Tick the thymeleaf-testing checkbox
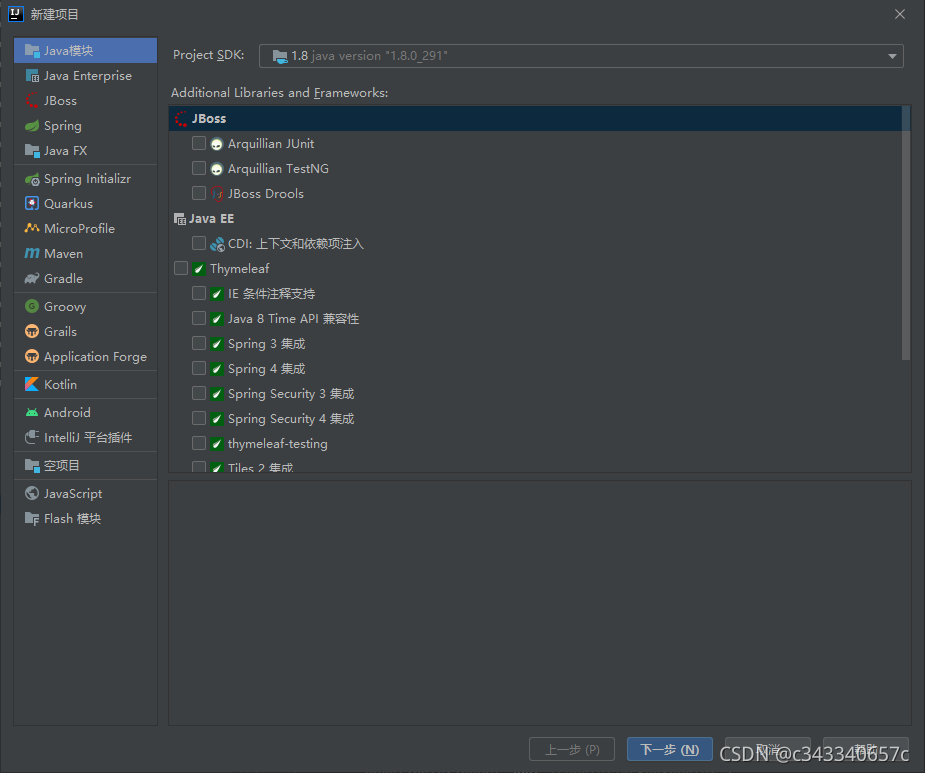925x773 pixels. [x=199, y=443]
